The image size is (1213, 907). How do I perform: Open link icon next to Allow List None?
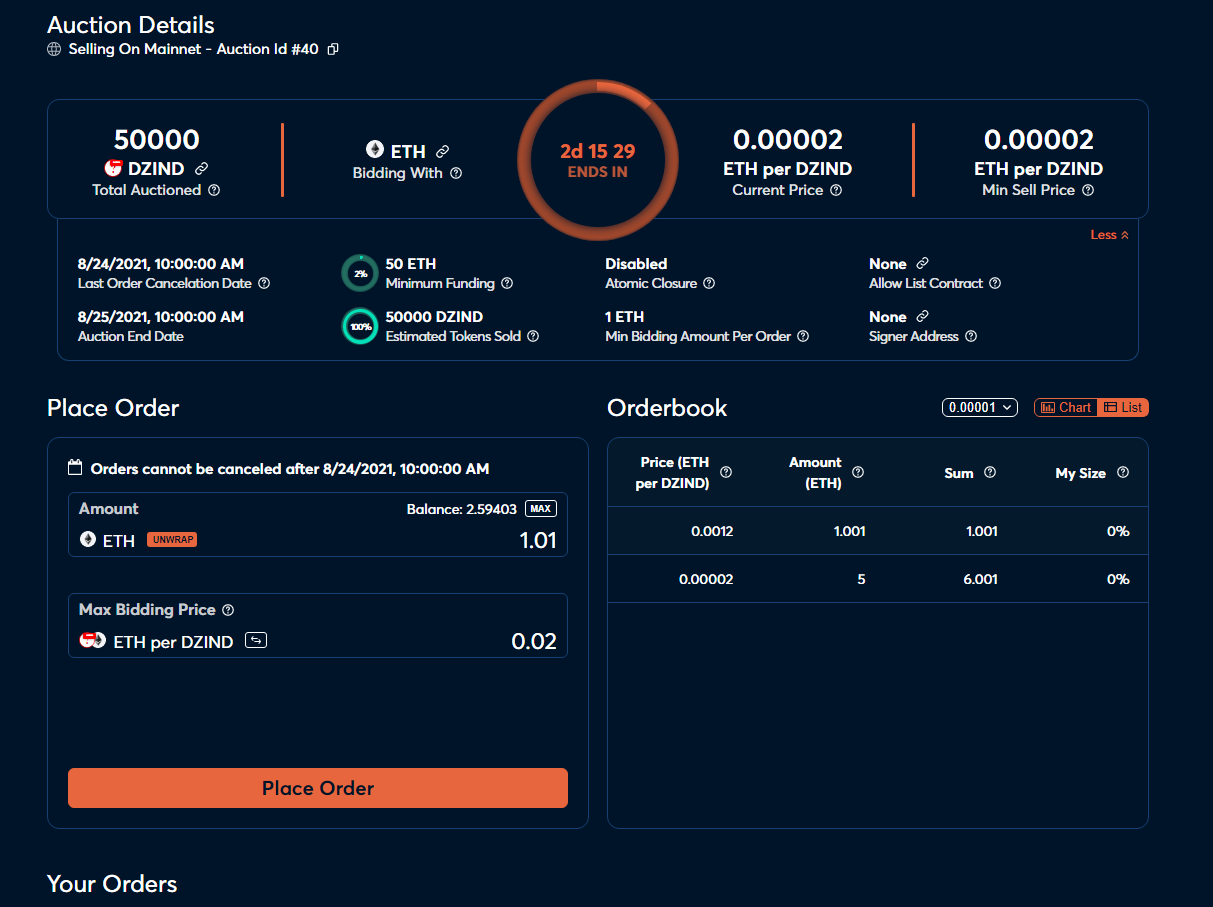[x=922, y=263]
